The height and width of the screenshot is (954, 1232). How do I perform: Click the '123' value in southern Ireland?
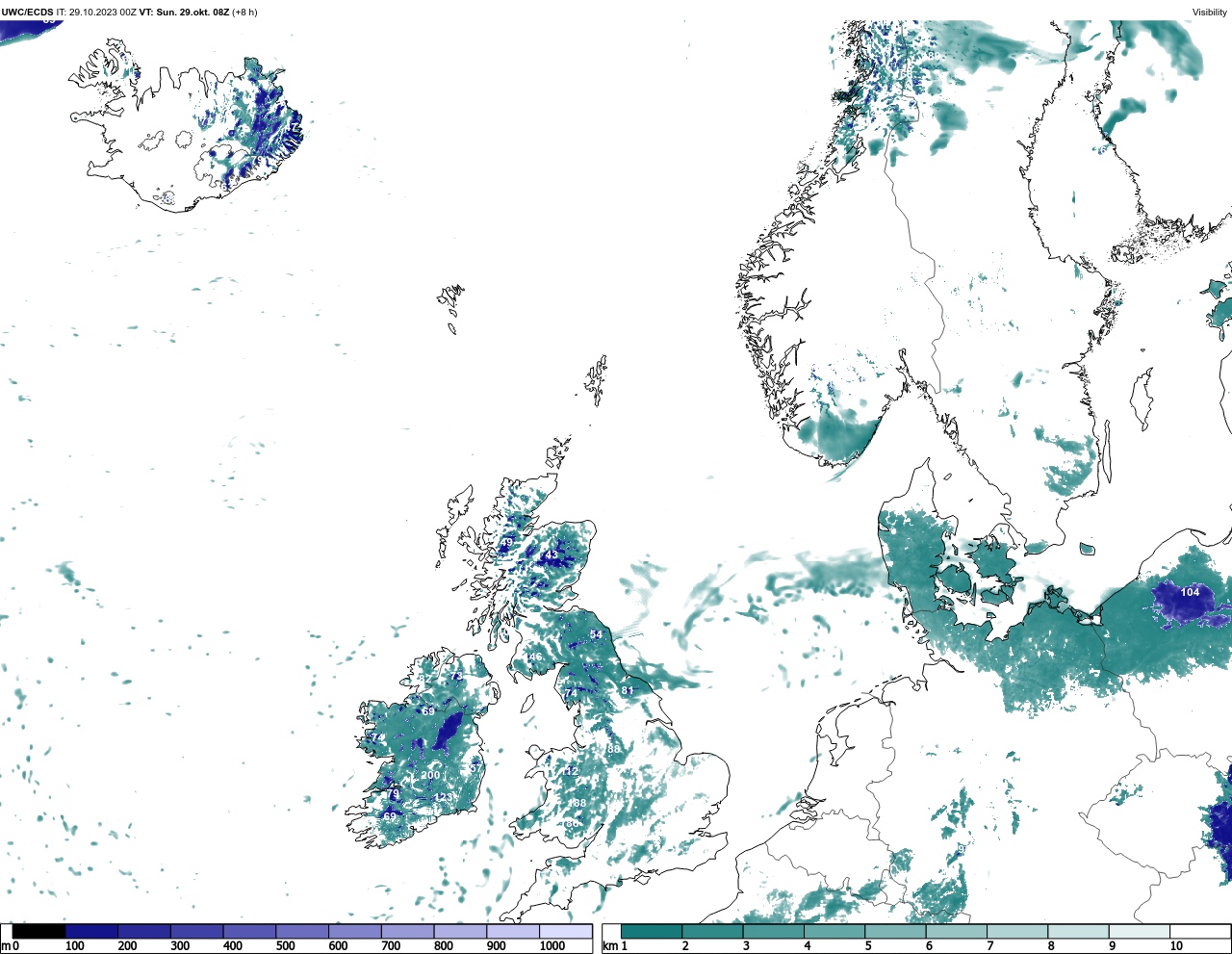point(443,797)
